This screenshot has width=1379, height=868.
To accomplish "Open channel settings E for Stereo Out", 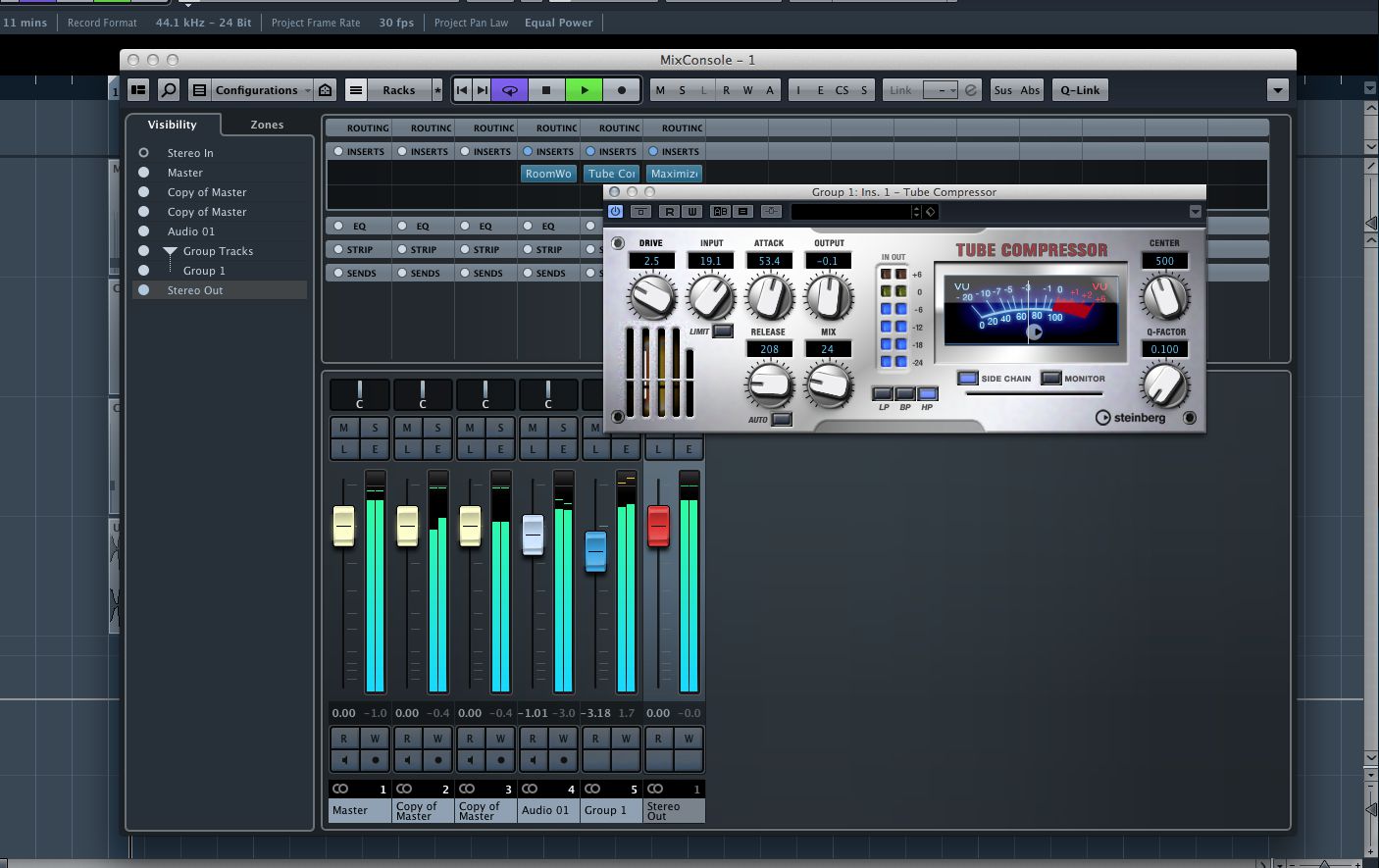I will (689, 449).
